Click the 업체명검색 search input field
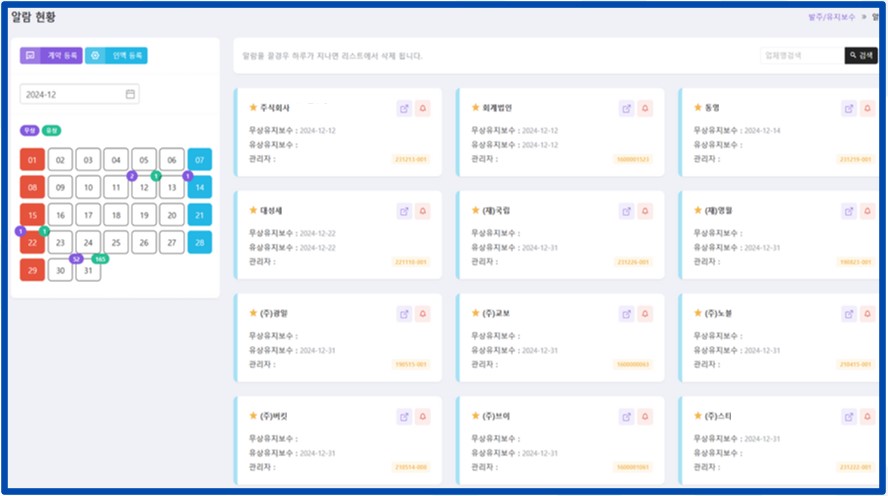 coord(800,56)
